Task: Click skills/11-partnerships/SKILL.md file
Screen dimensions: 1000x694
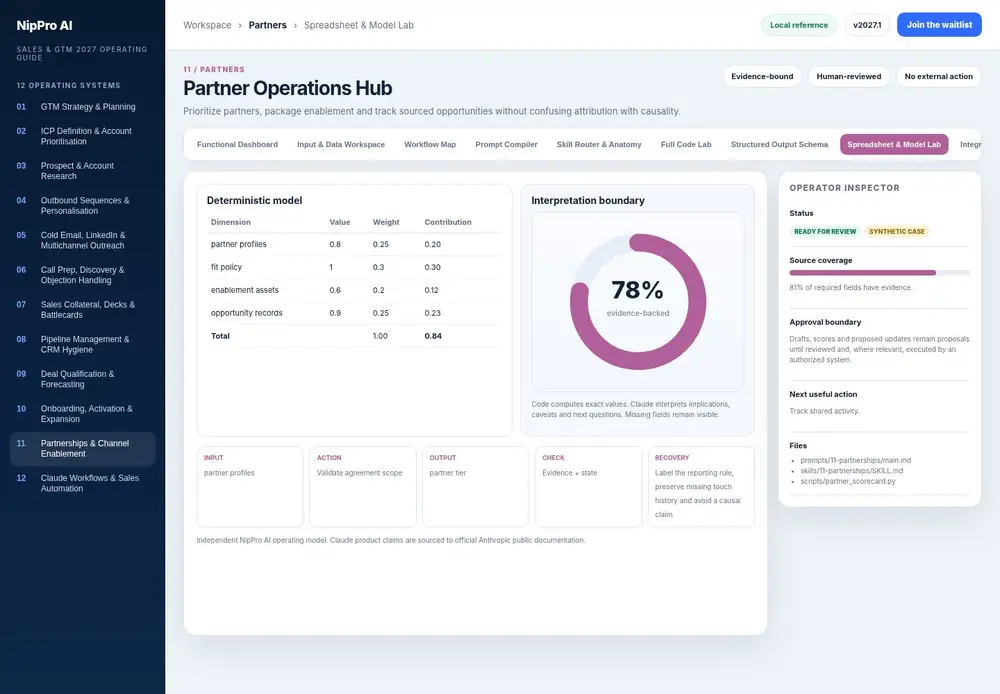Action: [851, 471]
